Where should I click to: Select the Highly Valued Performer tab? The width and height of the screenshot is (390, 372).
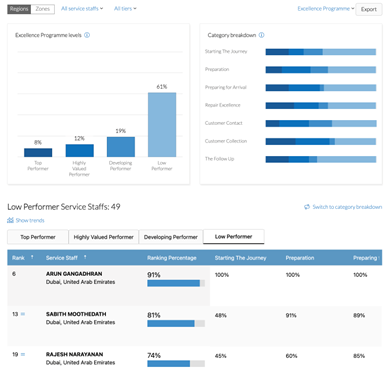pos(103,237)
